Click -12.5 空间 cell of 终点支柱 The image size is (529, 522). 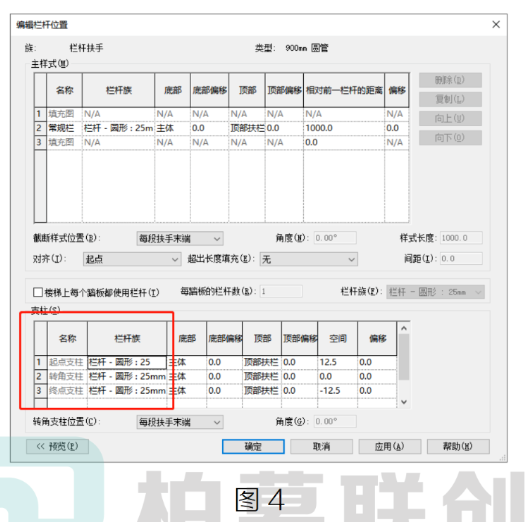coord(337,391)
